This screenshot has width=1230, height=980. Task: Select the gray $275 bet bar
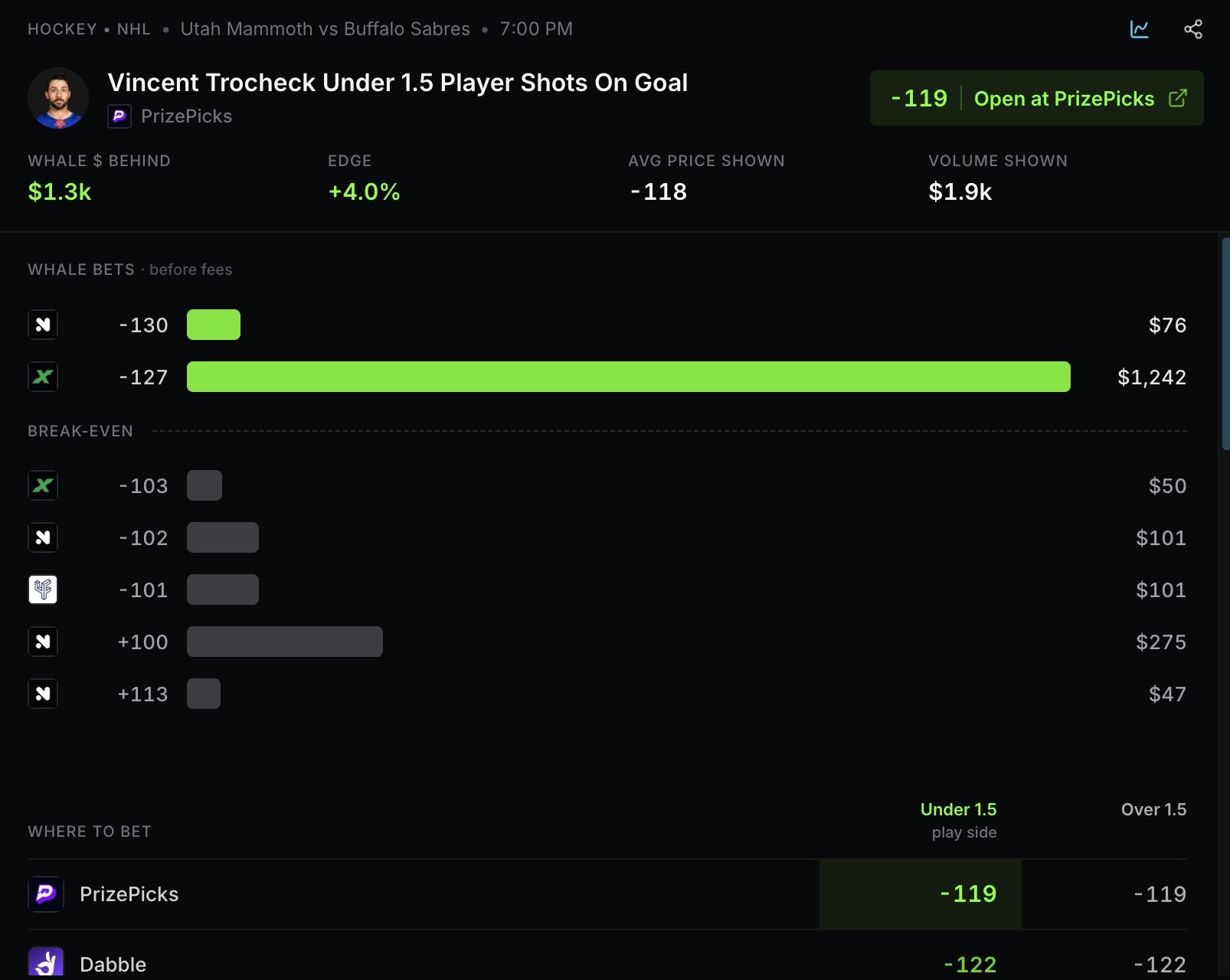tap(285, 642)
